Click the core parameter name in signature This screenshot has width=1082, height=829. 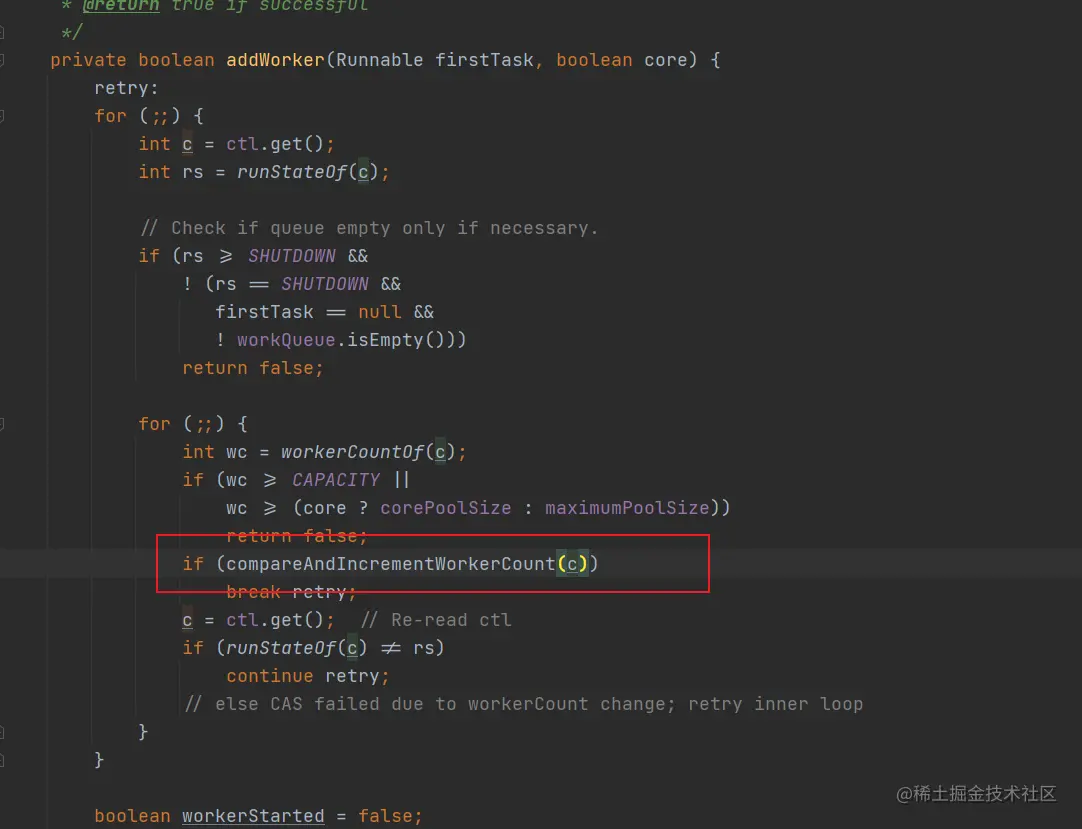click(x=666, y=60)
